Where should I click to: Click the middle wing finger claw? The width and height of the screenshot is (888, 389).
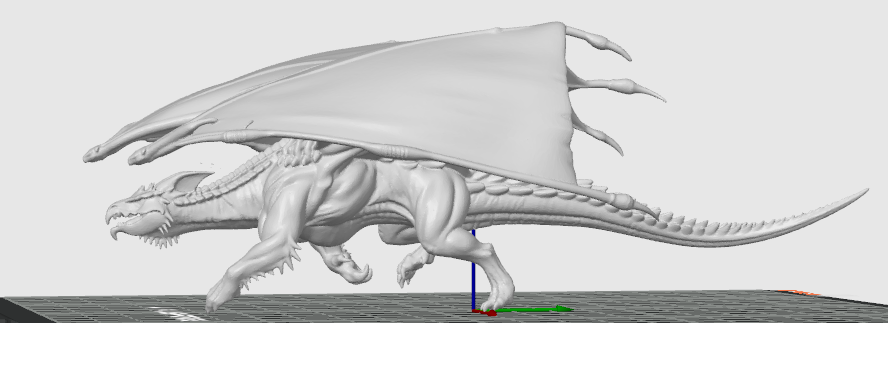point(617,88)
